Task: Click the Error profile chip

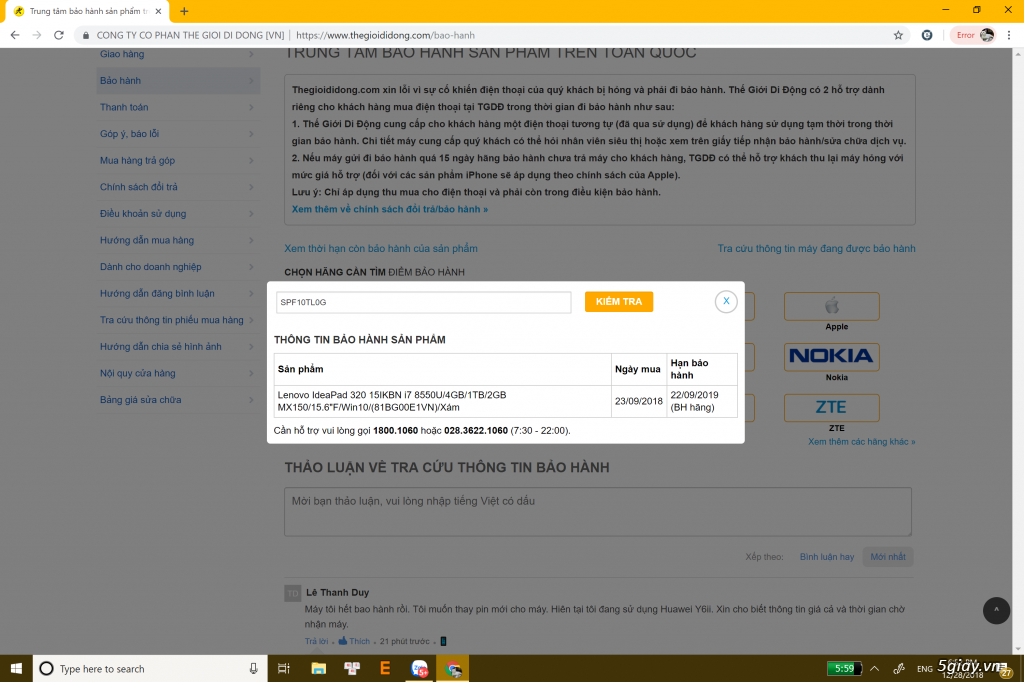Action: click(x=974, y=35)
